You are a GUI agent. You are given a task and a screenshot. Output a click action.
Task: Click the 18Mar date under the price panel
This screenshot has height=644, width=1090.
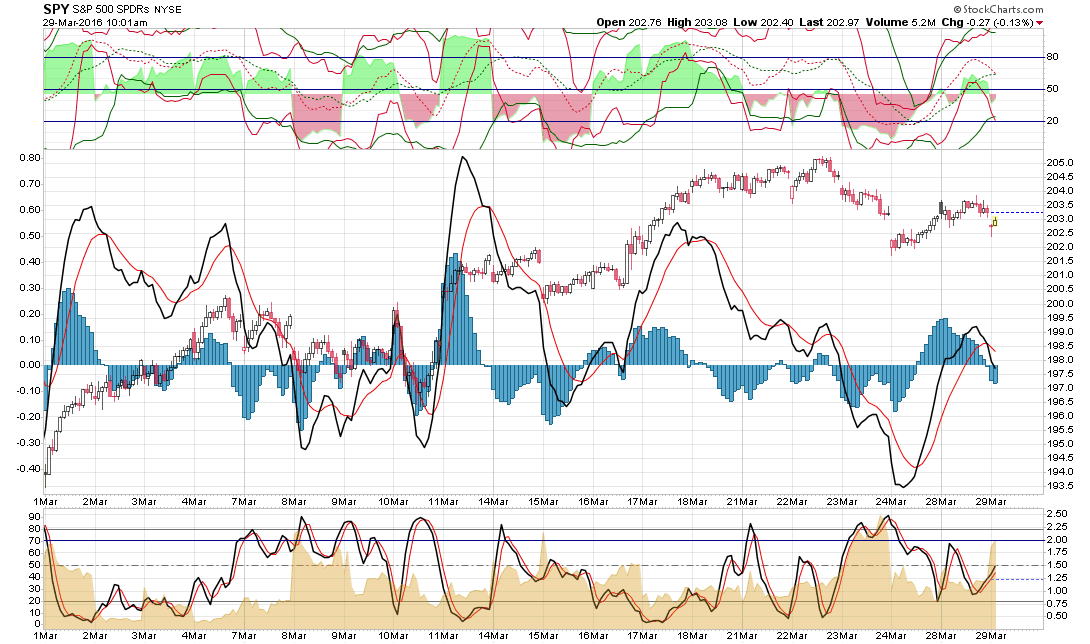point(693,501)
